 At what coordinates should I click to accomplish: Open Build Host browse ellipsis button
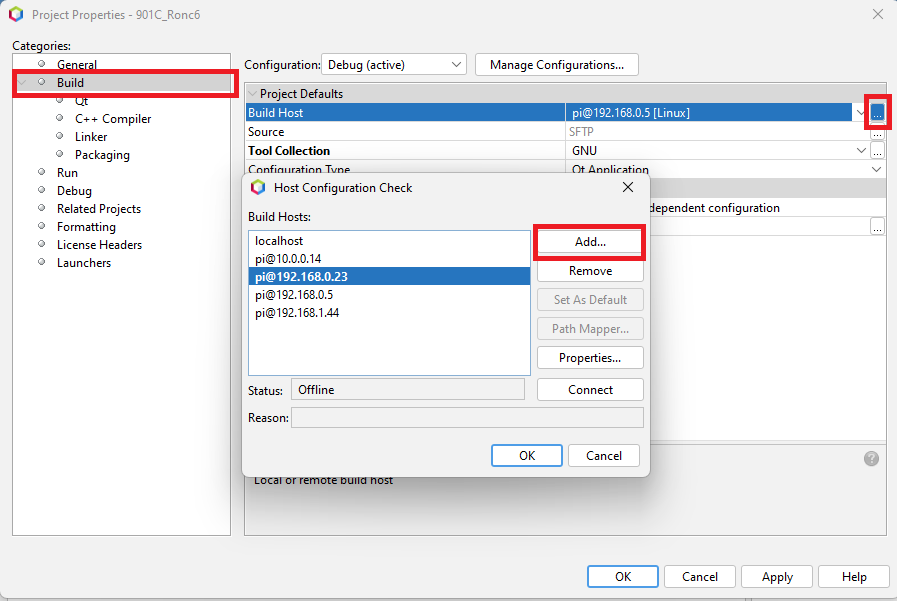877,113
